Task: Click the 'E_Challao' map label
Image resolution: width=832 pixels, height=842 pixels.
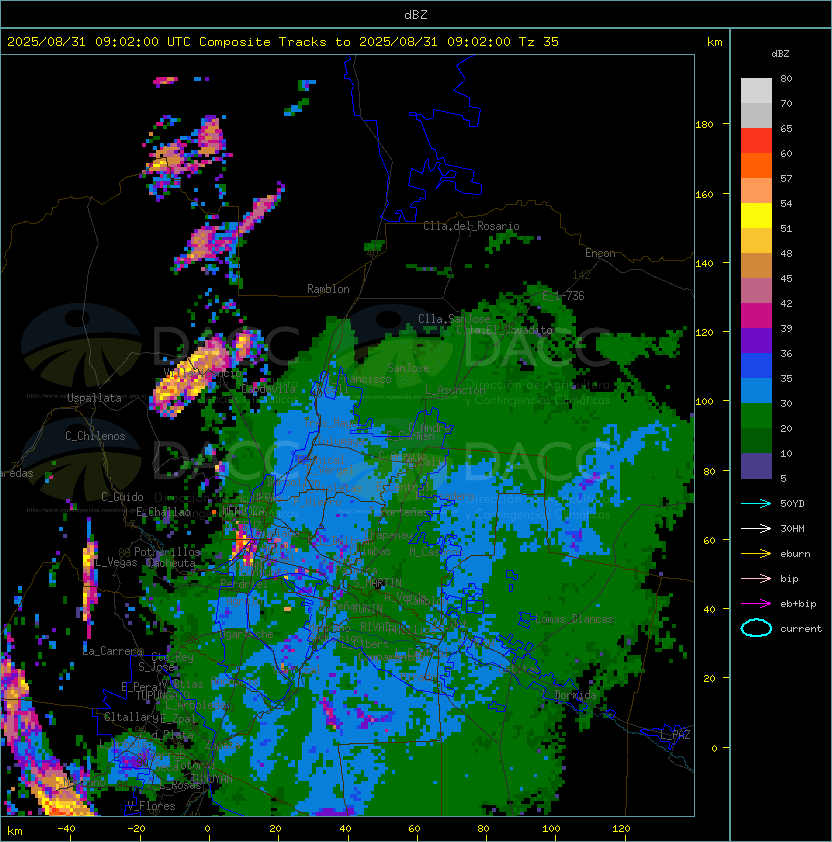Action: (163, 512)
